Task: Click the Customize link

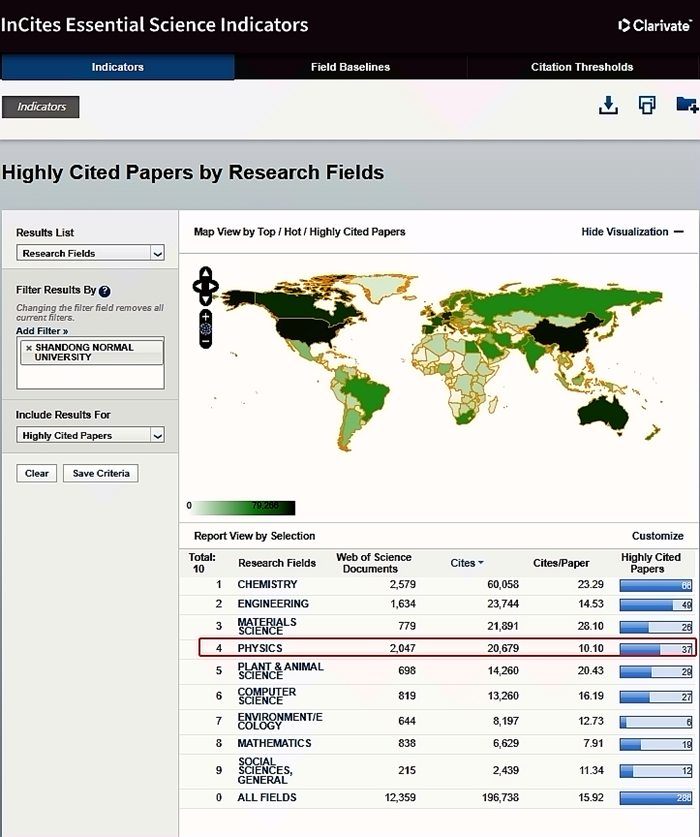Action: click(657, 536)
